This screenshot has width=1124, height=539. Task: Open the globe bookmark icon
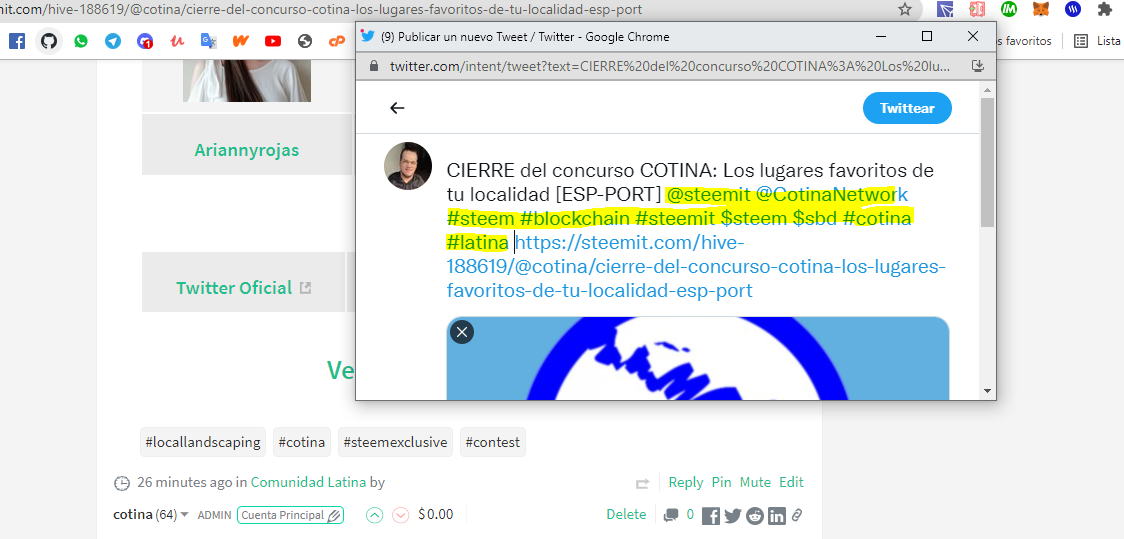point(305,41)
